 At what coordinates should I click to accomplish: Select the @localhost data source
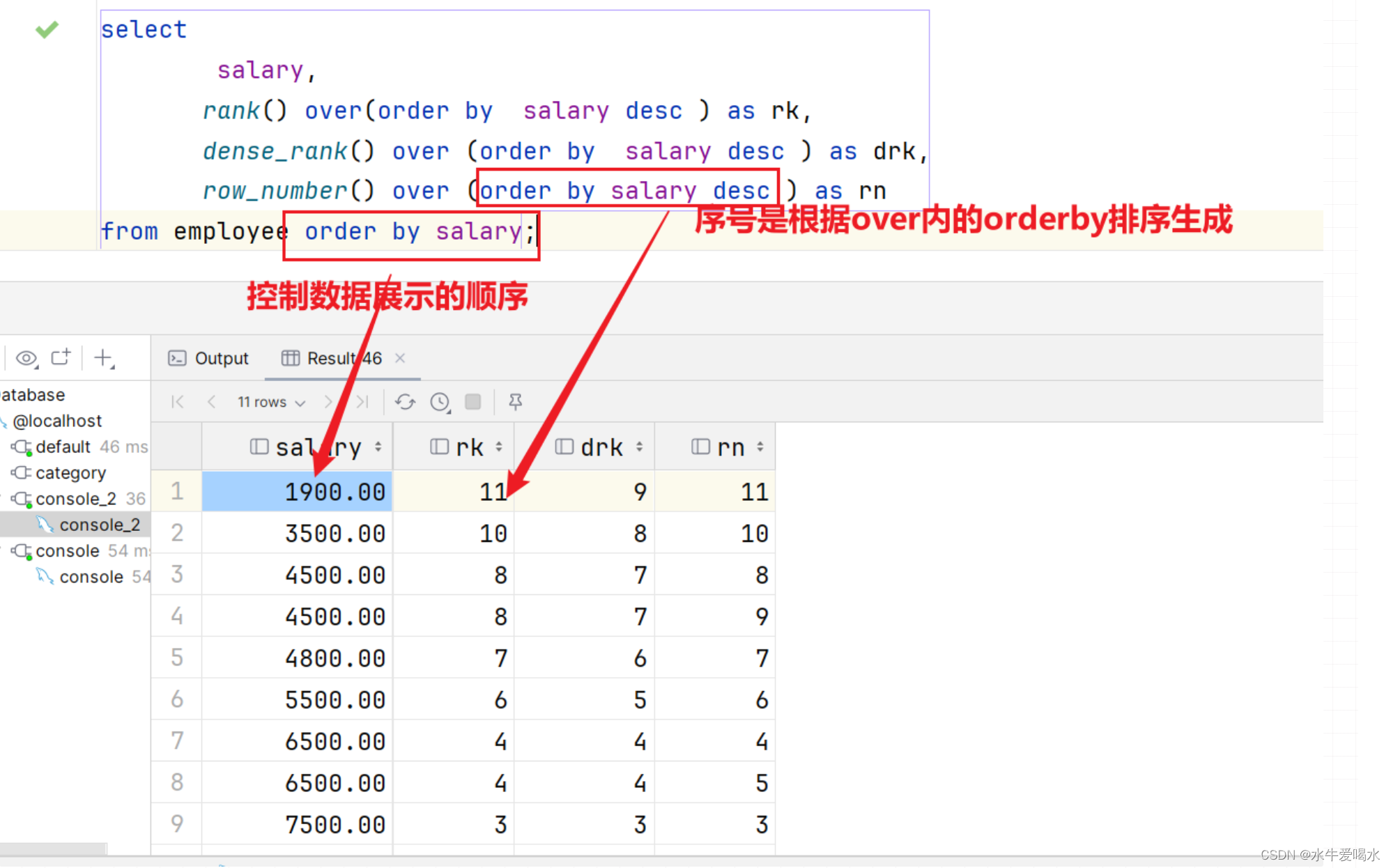57,421
